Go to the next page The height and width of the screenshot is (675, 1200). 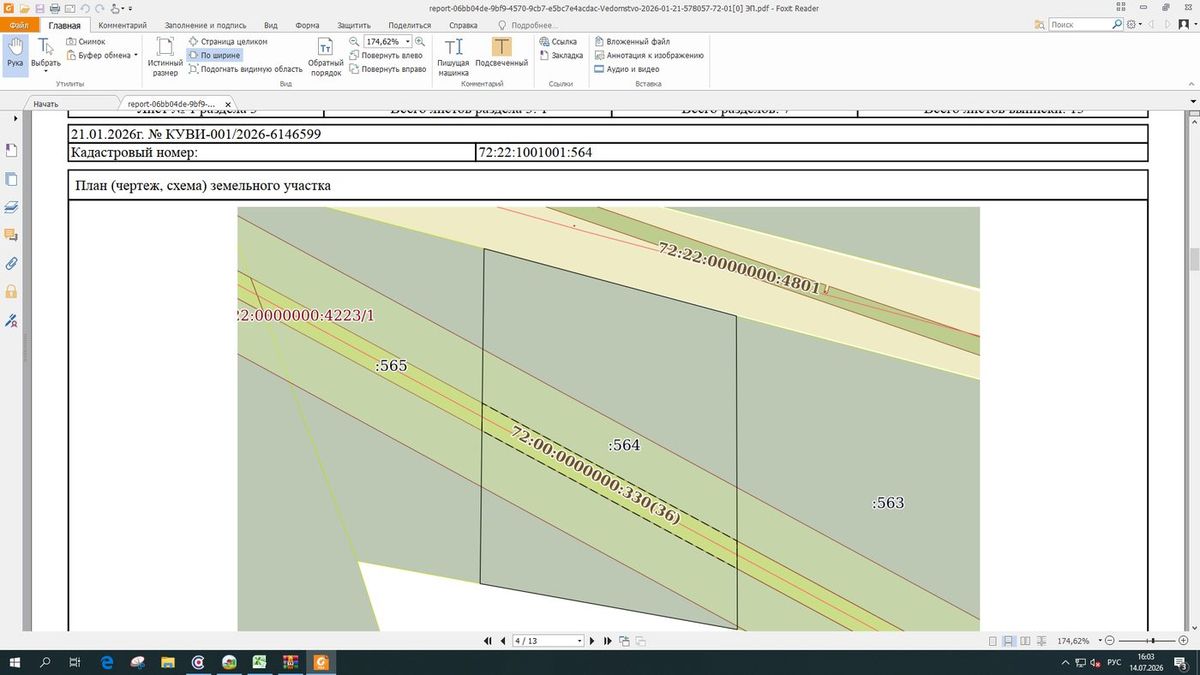[x=592, y=640]
